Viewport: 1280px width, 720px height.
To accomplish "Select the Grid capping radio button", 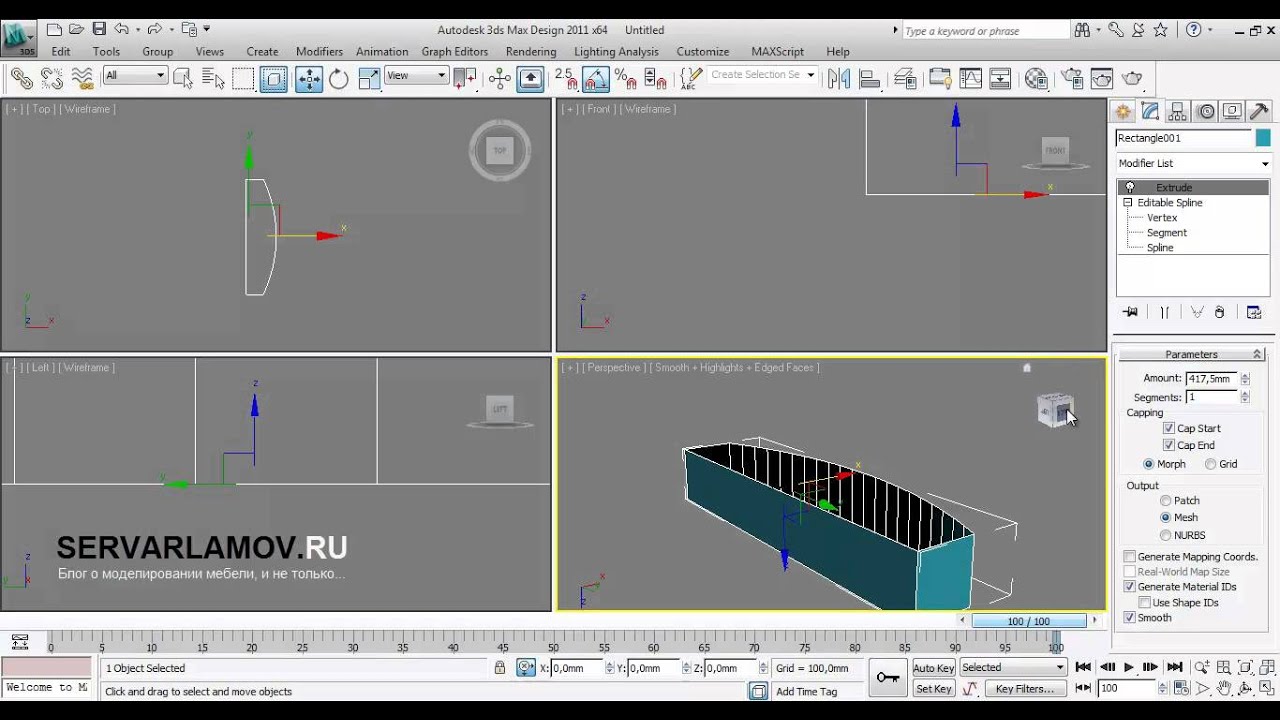I will click(x=1211, y=464).
